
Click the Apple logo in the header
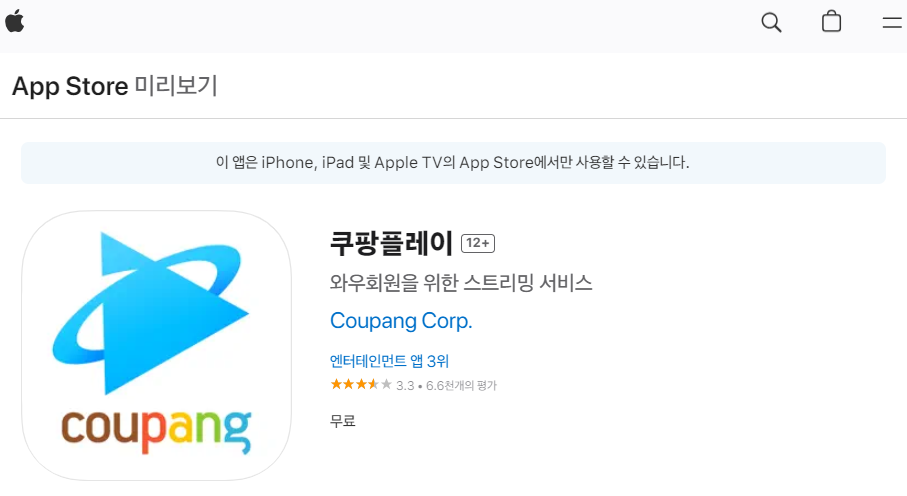click(x=14, y=22)
